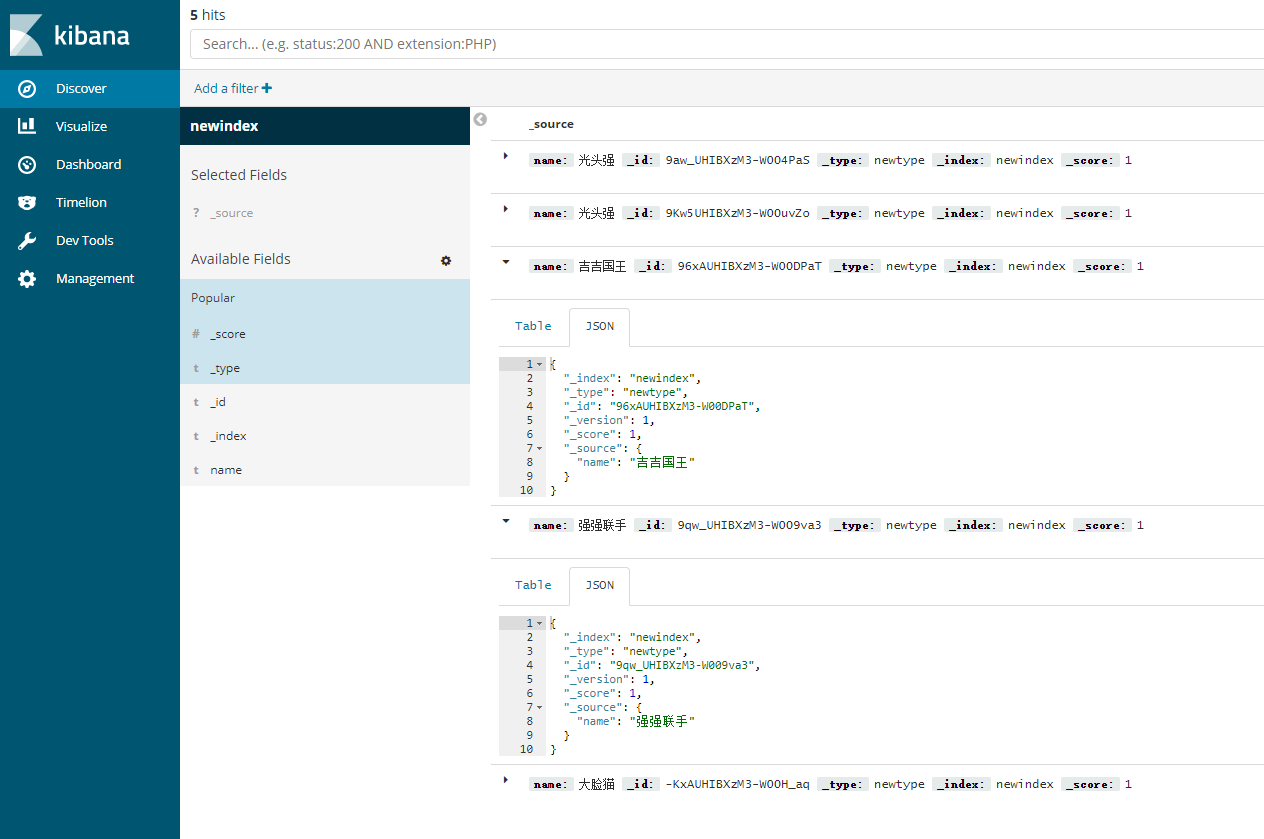Click the Available Fields heading
The width and height of the screenshot is (1264, 839).
point(241,259)
